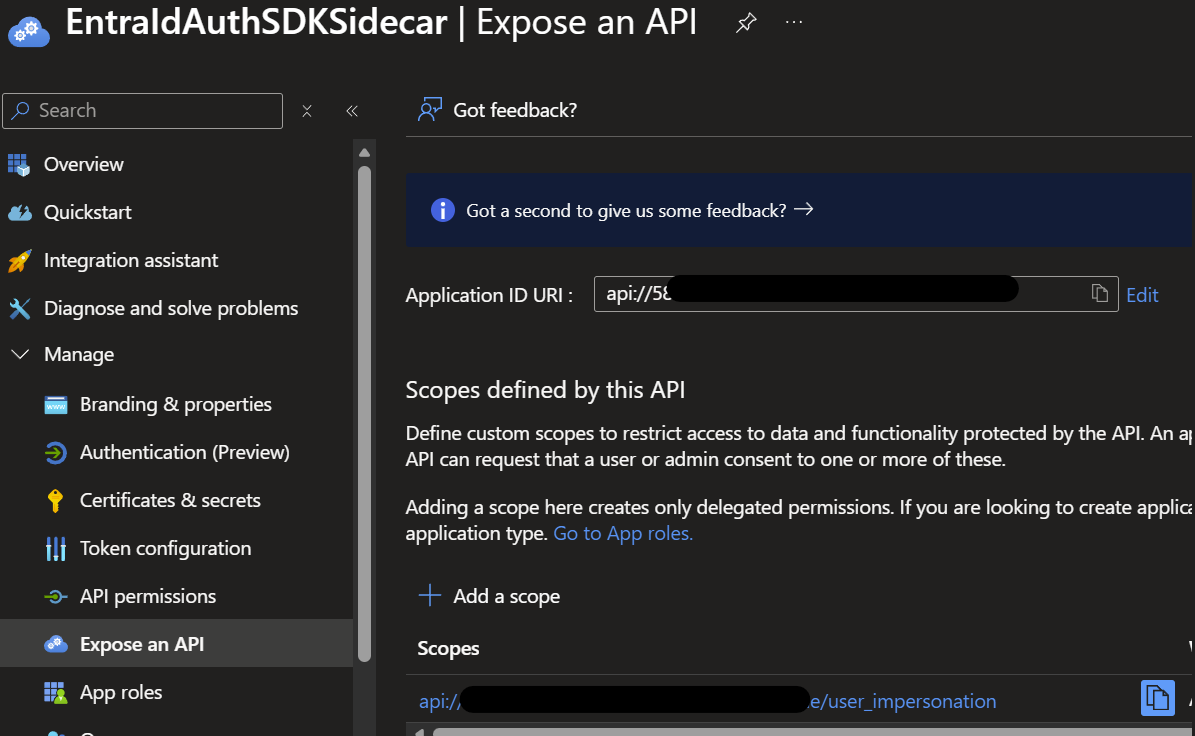Screen dimensions: 1195x736
Task: Focus the sidebar Search field
Action: (x=143, y=111)
